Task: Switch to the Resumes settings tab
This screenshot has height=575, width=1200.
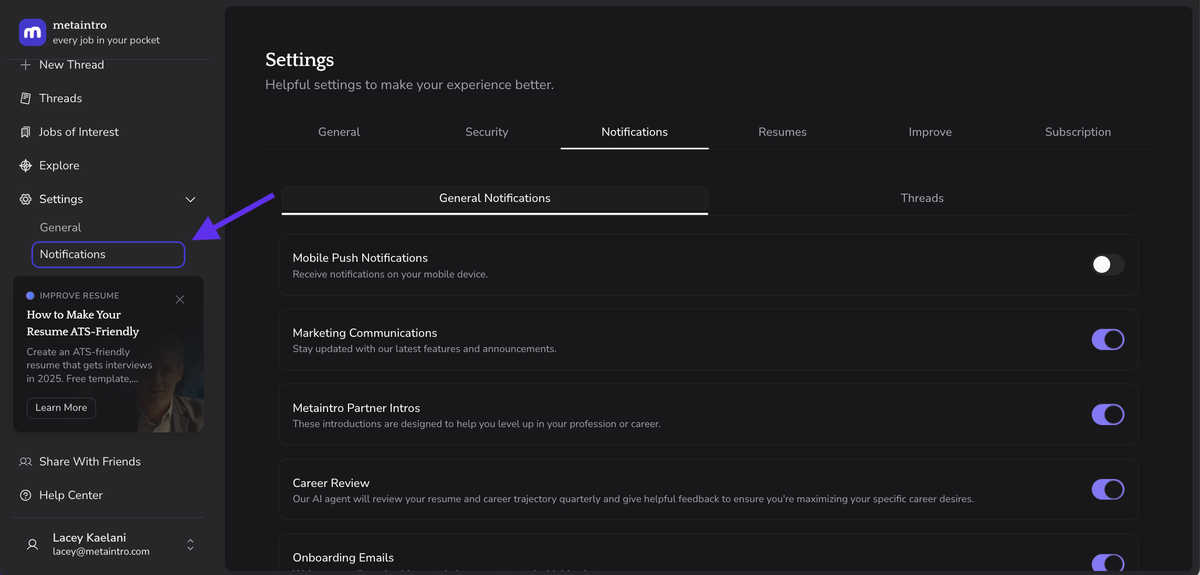Action: pos(782,132)
